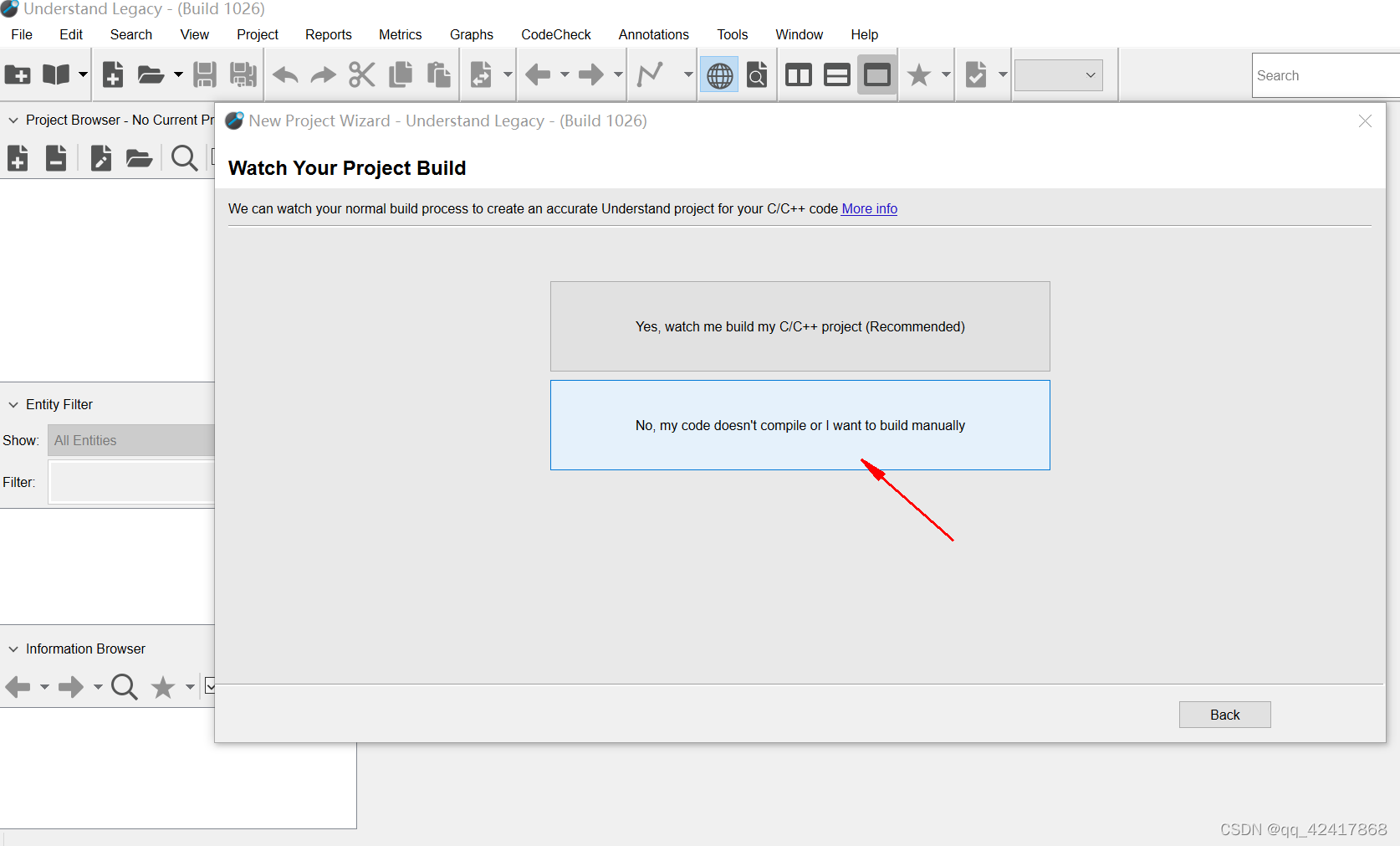Click Open folder icon in Project Browser
Viewport: 1400px width, 846px height.
[x=139, y=157]
